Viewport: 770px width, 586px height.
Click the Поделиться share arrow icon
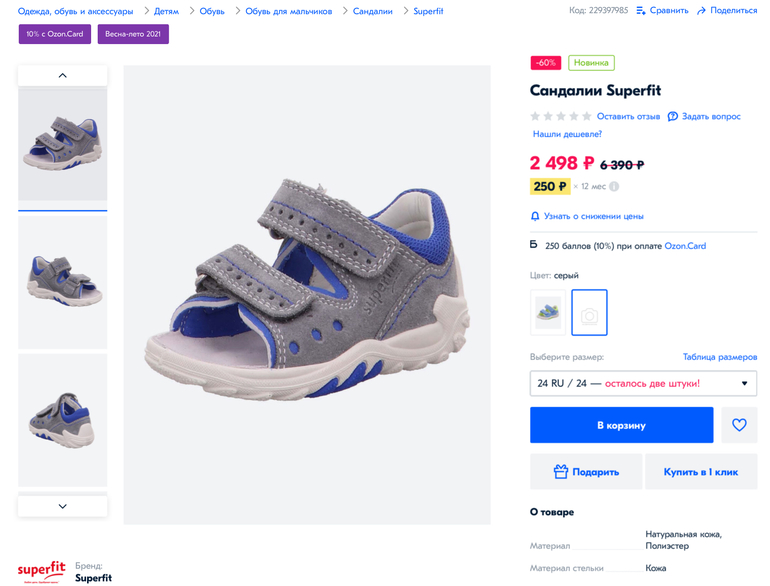click(x=702, y=11)
